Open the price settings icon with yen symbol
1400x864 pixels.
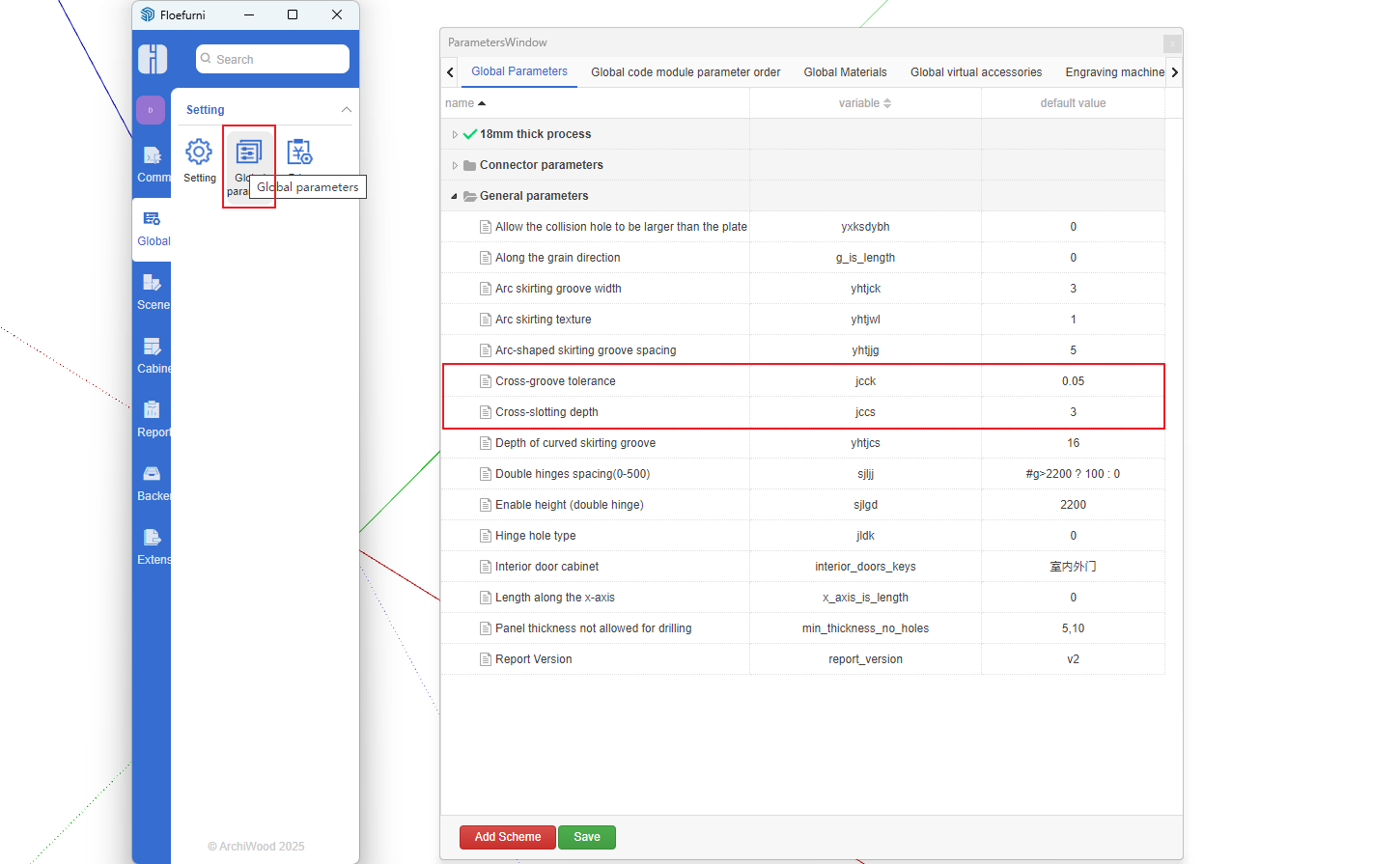click(299, 153)
